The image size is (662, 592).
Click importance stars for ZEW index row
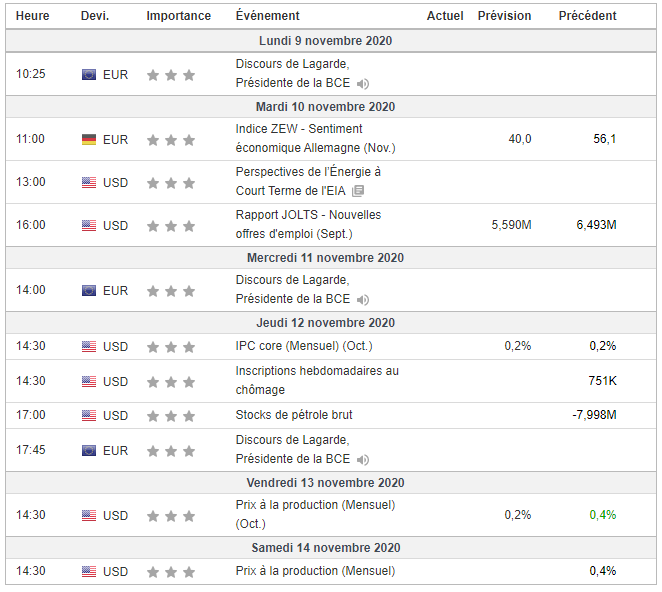(x=171, y=140)
